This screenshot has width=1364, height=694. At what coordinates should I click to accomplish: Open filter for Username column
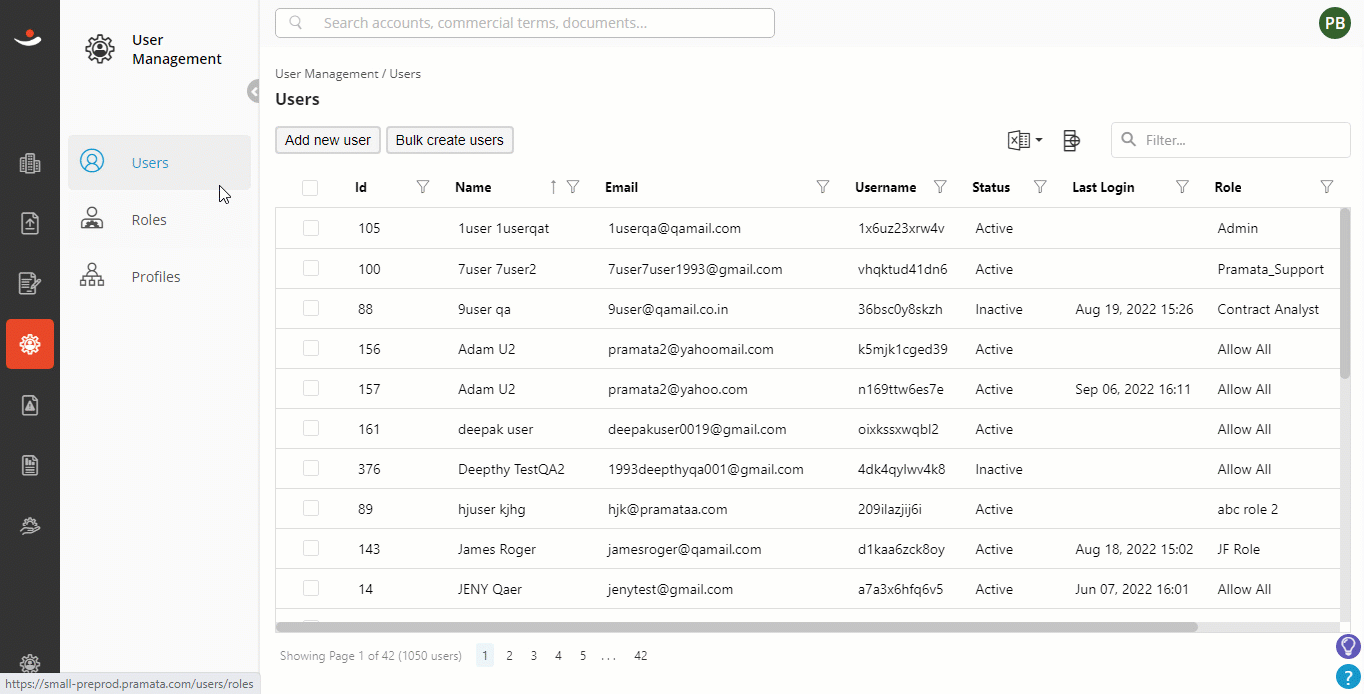pyautogui.click(x=940, y=187)
